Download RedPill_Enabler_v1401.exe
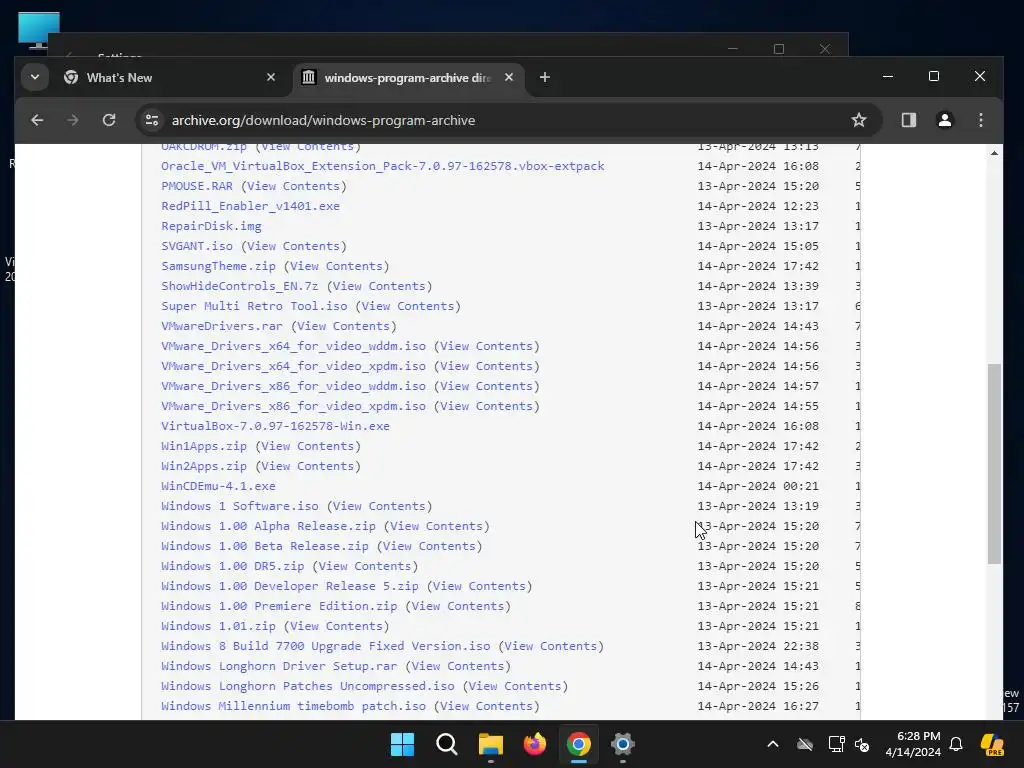This screenshot has width=1024, height=768. (x=250, y=206)
